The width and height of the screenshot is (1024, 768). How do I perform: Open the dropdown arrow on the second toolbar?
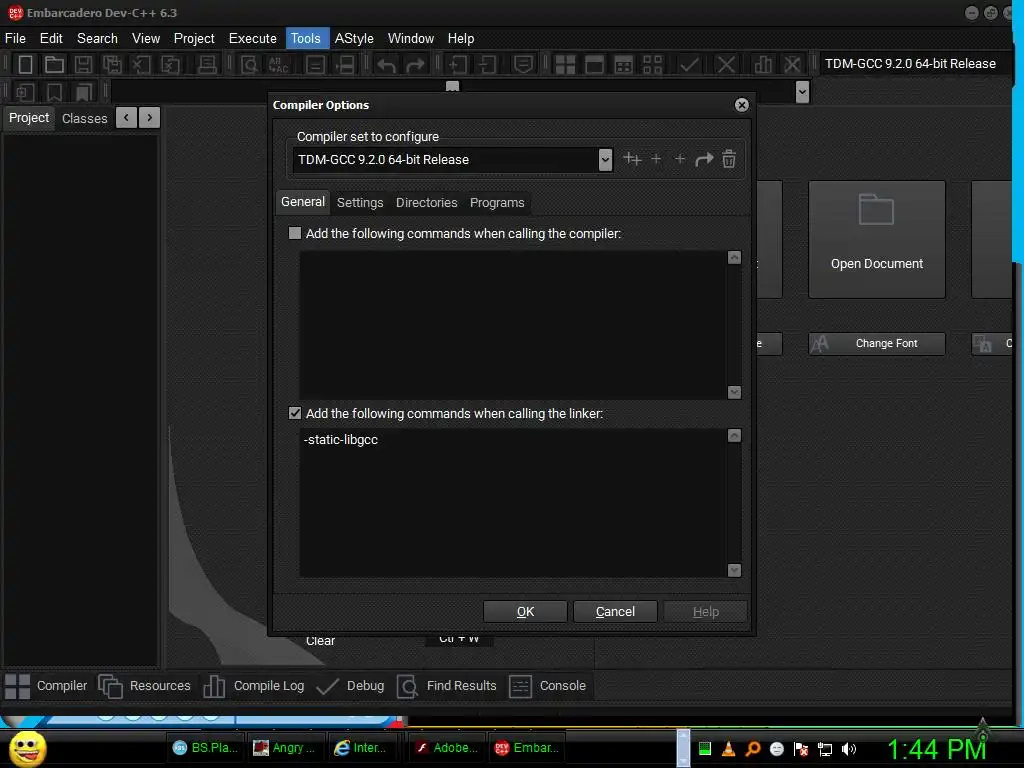click(803, 92)
